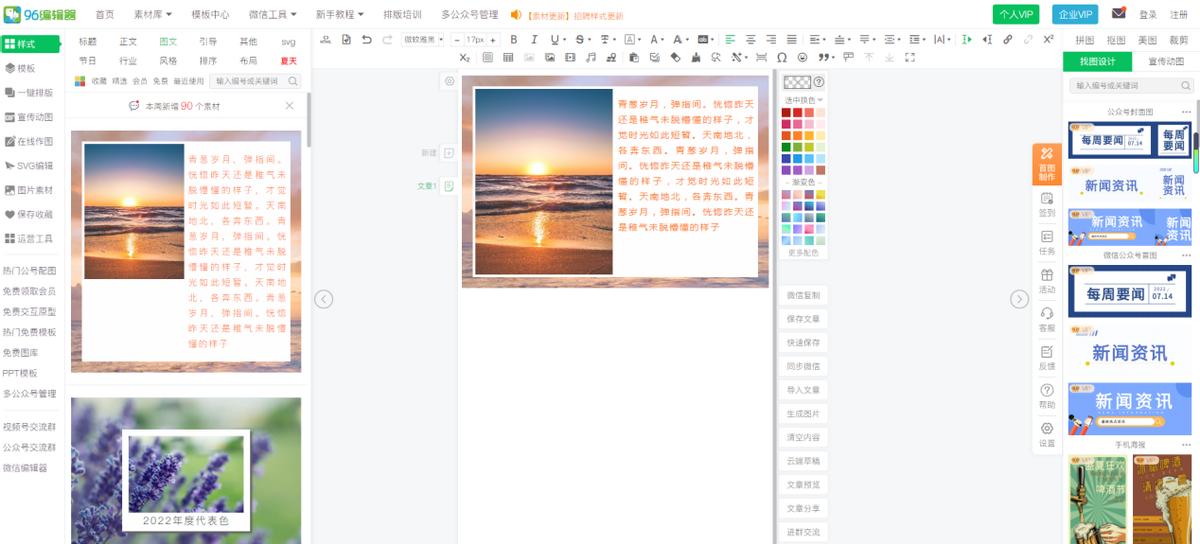Open 设置 settings in the right side rail
Viewport: 1200px width, 544px height.
point(1047,434)
